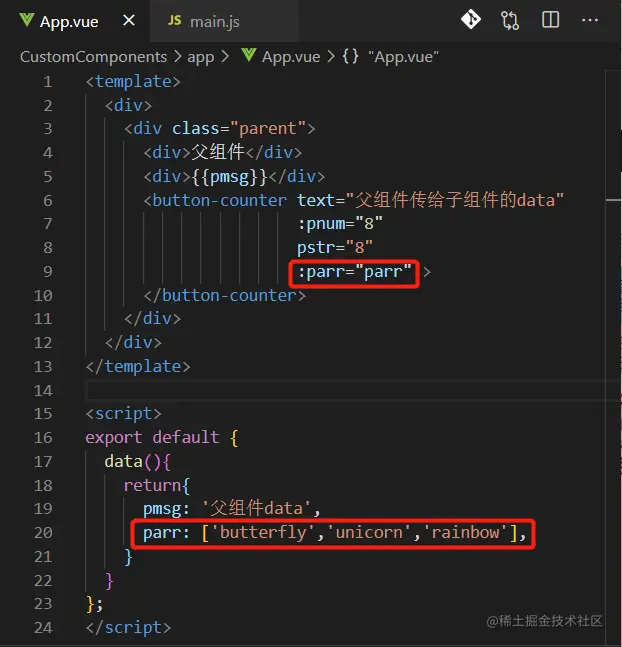Click the text="父组件传给子组件的data" attribute
Viewport: 622px width, 647px height.
tap(430, 200)
